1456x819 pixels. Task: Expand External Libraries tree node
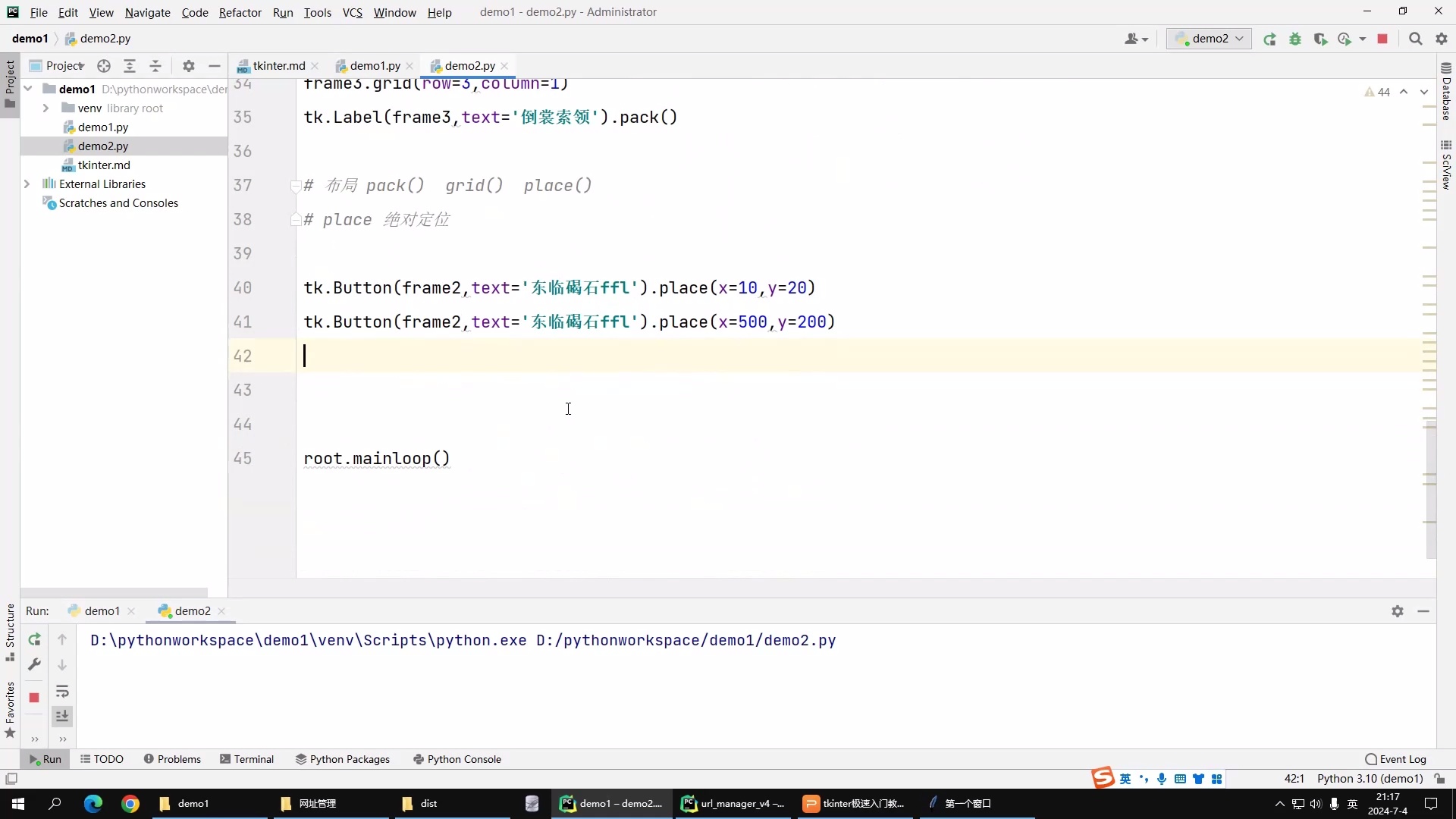27,184
